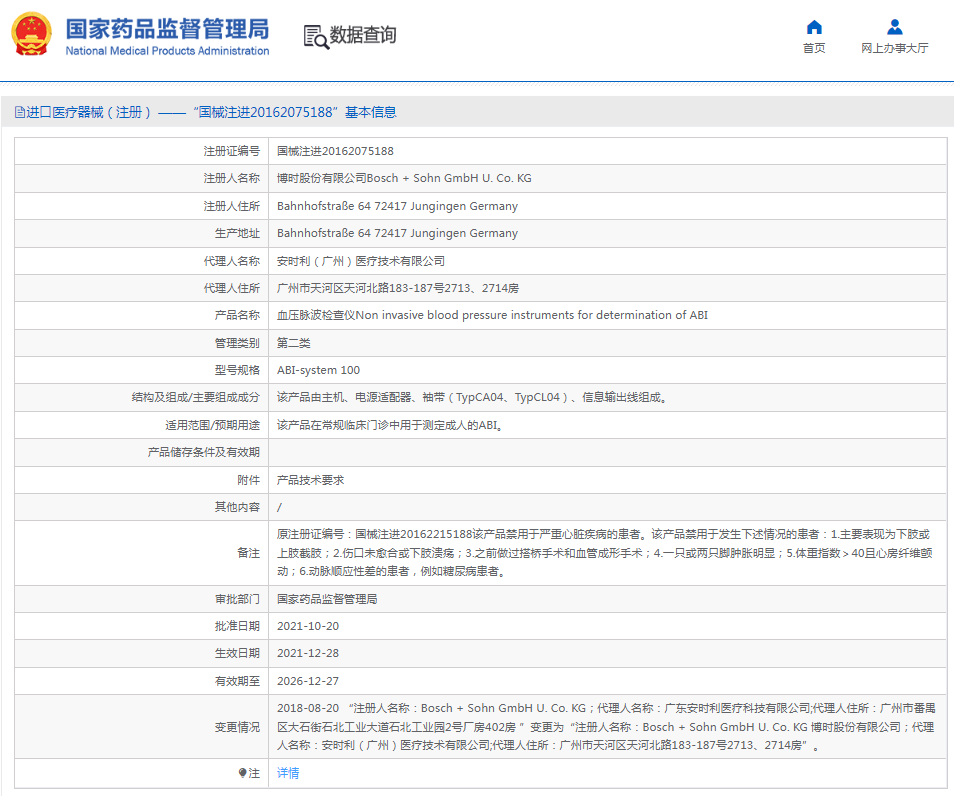Click 产品技术要求 in the 附件 row

(x=310, y=480)
